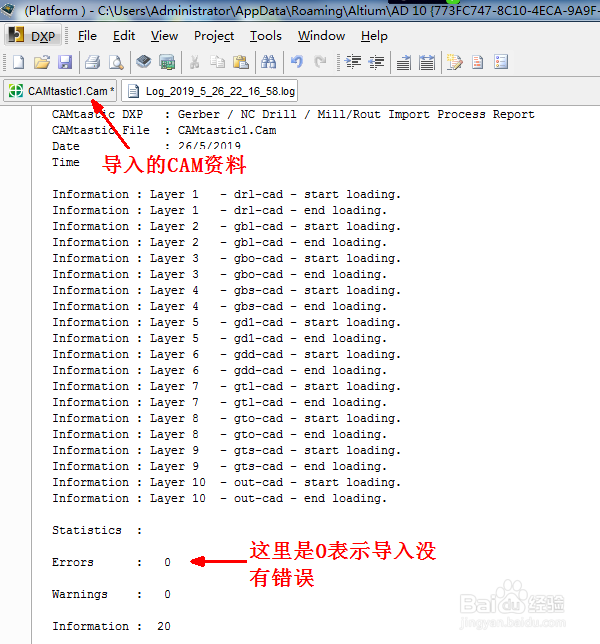Screen dimensions: 600x644
Task: Click the scissors cut icon
Action: (194, 62)
